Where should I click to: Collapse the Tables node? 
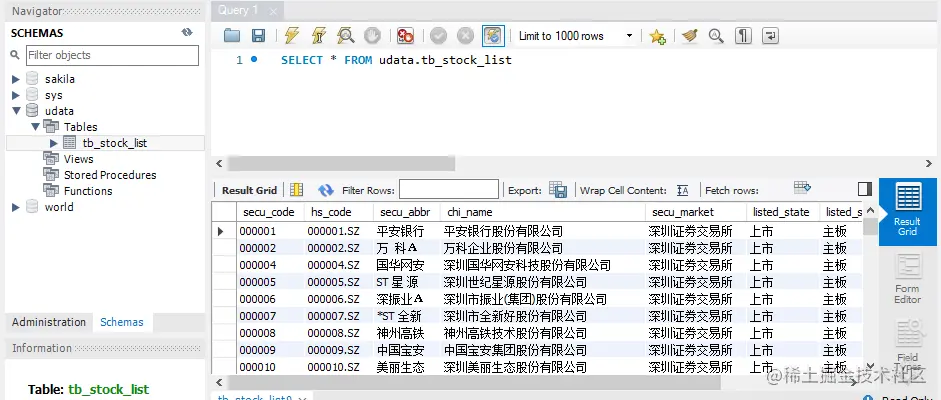pyautogui.click(x=35, y=127)
